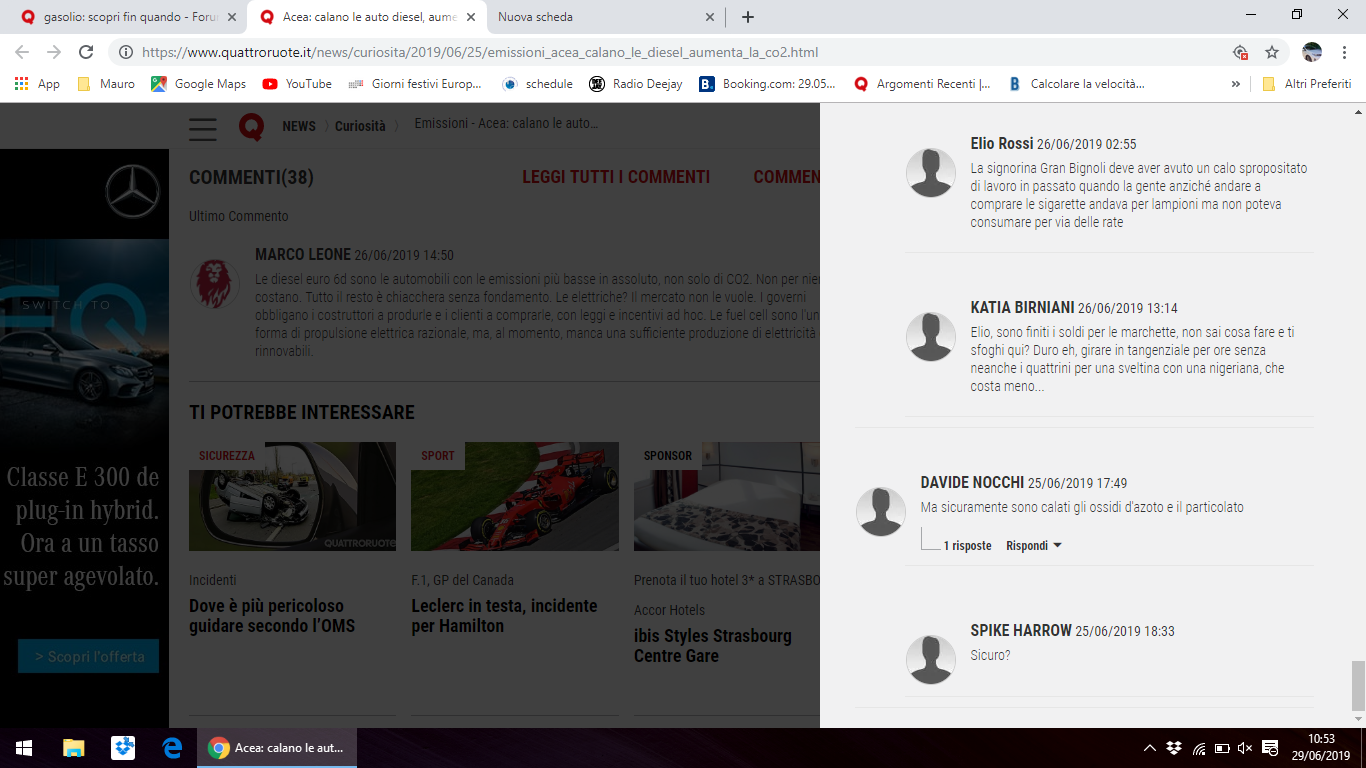Click the Windows Start button
This screenshot has height=768, width=1366.
click(x=24, y=747)
